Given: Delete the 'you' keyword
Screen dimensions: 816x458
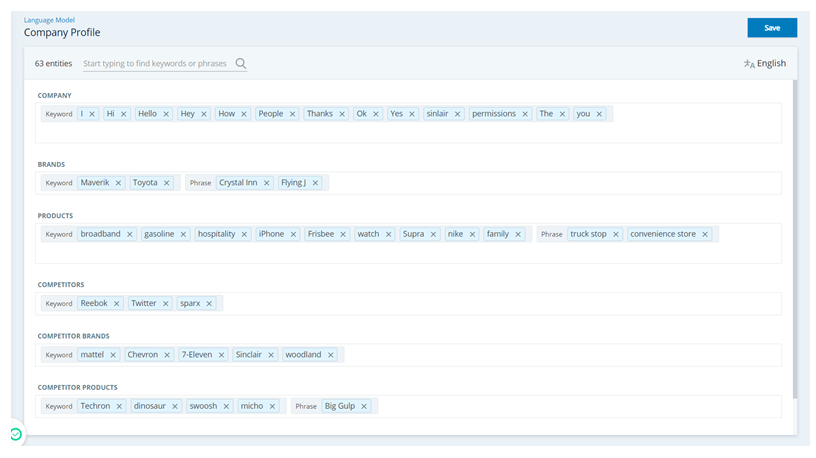Looking at the screenshot, I should (x=599, y=114).
